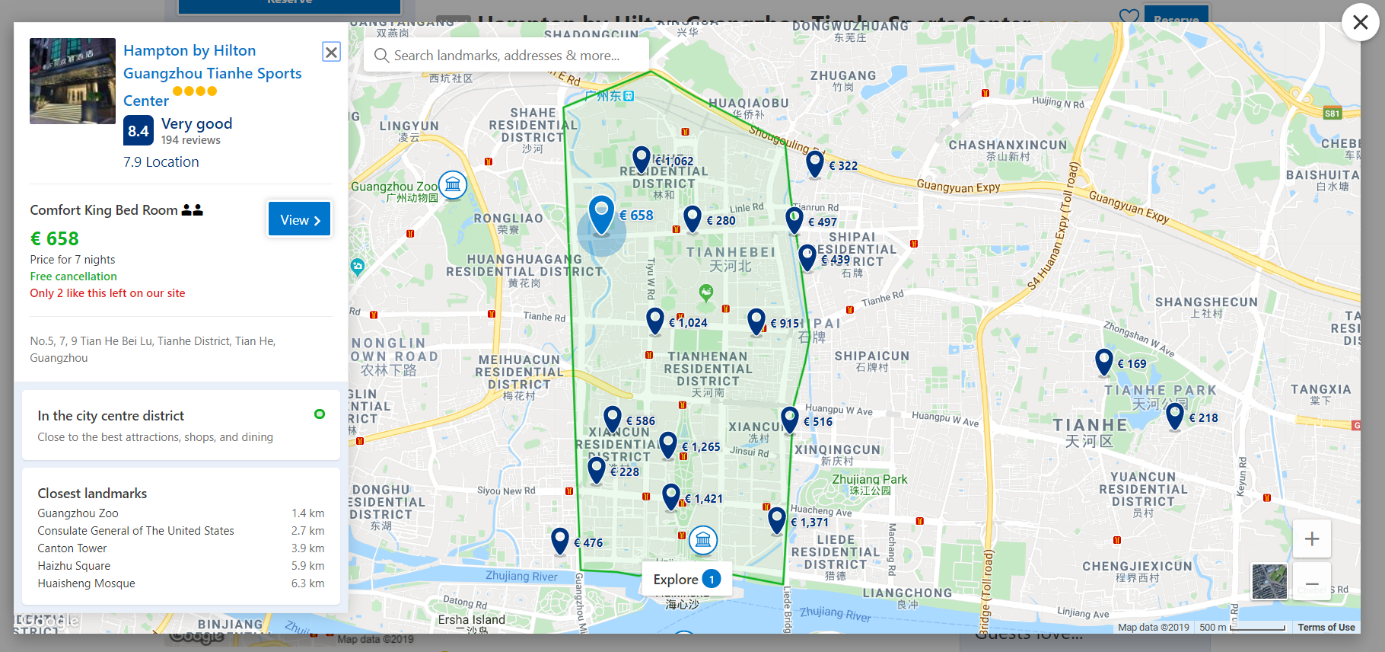Viewport: 1385px width, 652px height.
Task: Switch to satellite map view thumbnail
Action: click(x=1269, y=581)
